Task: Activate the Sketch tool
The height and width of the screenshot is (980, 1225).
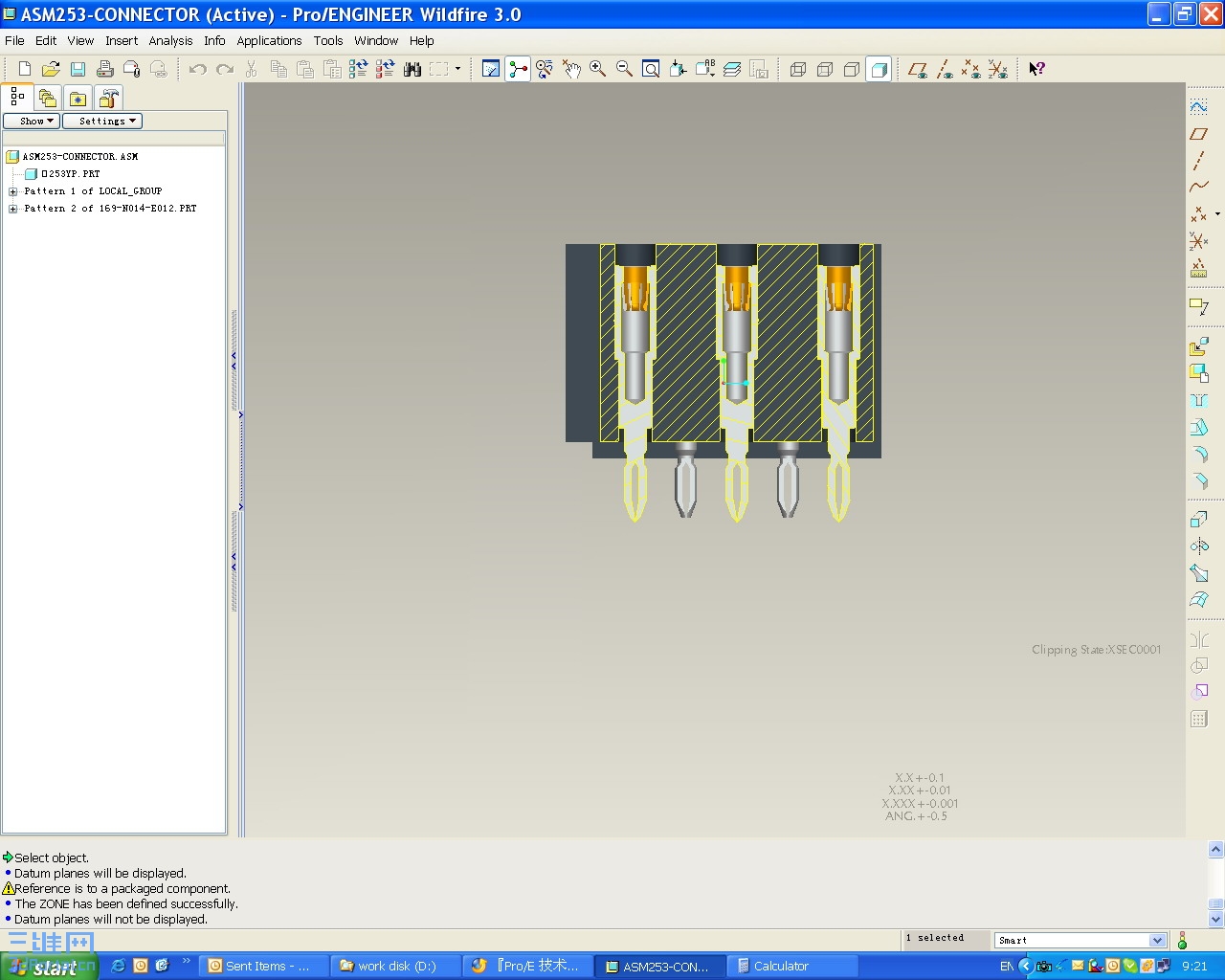Action: point(1199,108)
